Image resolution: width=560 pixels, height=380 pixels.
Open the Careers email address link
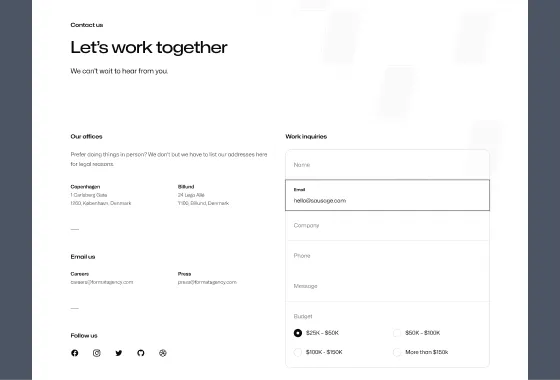102,282
